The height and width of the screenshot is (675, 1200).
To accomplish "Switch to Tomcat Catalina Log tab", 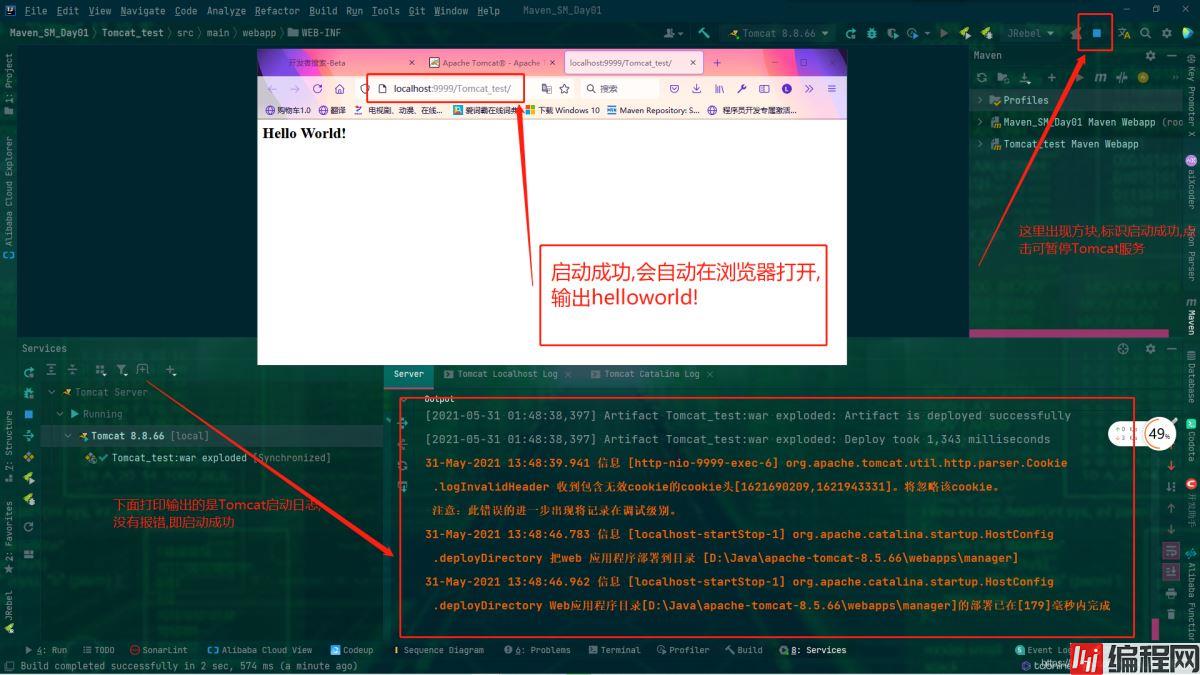I will (x=650, y=374).
